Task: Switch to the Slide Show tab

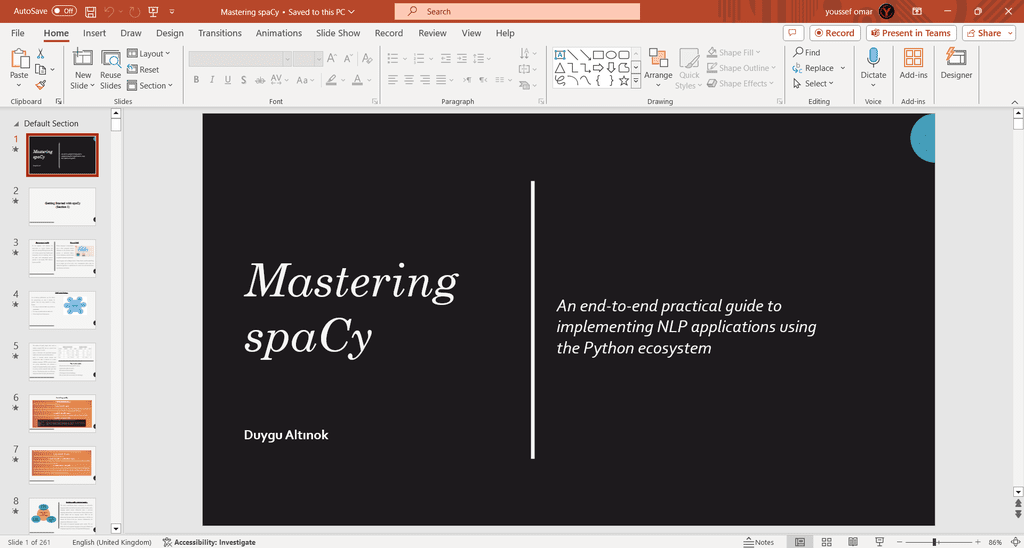Action: click(x=338, y=33)
